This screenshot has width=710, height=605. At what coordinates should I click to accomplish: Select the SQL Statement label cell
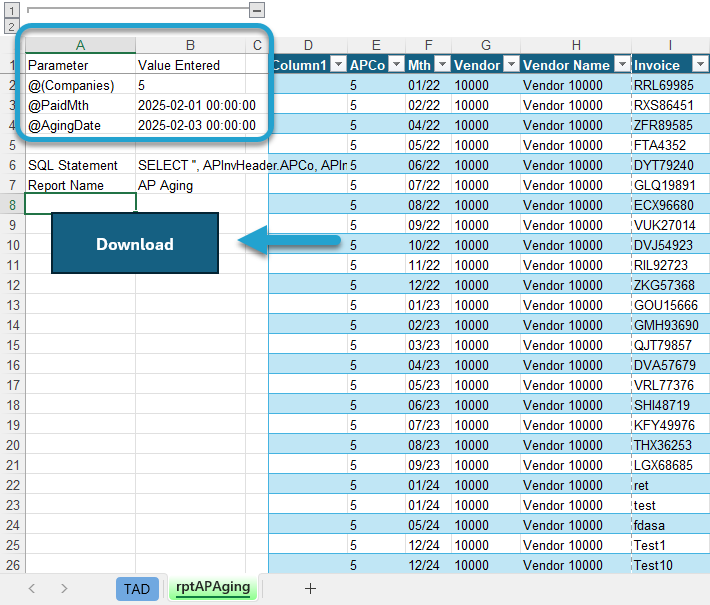(80, 165)
